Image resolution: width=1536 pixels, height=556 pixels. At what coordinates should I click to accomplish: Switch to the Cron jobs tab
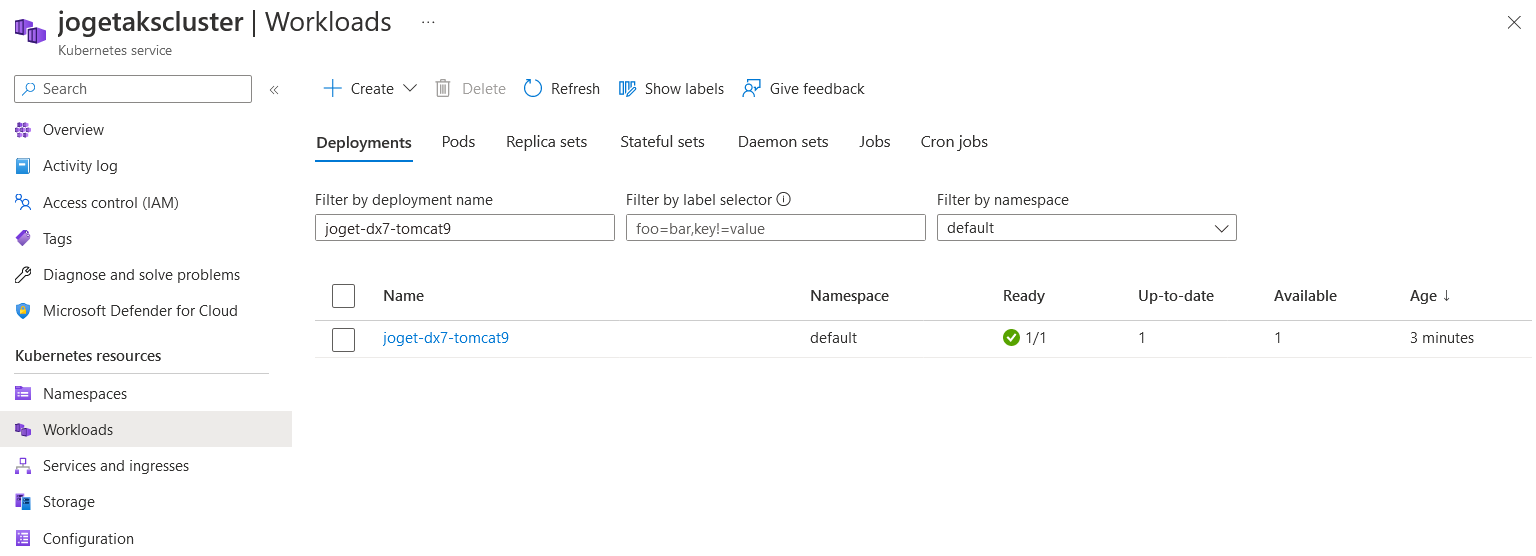click(x=954, y=142)
